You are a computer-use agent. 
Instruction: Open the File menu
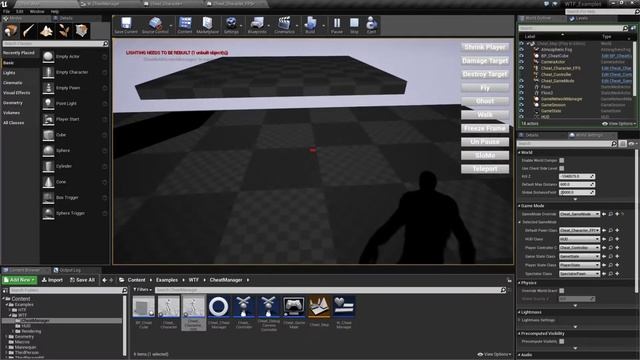point(6,11)
